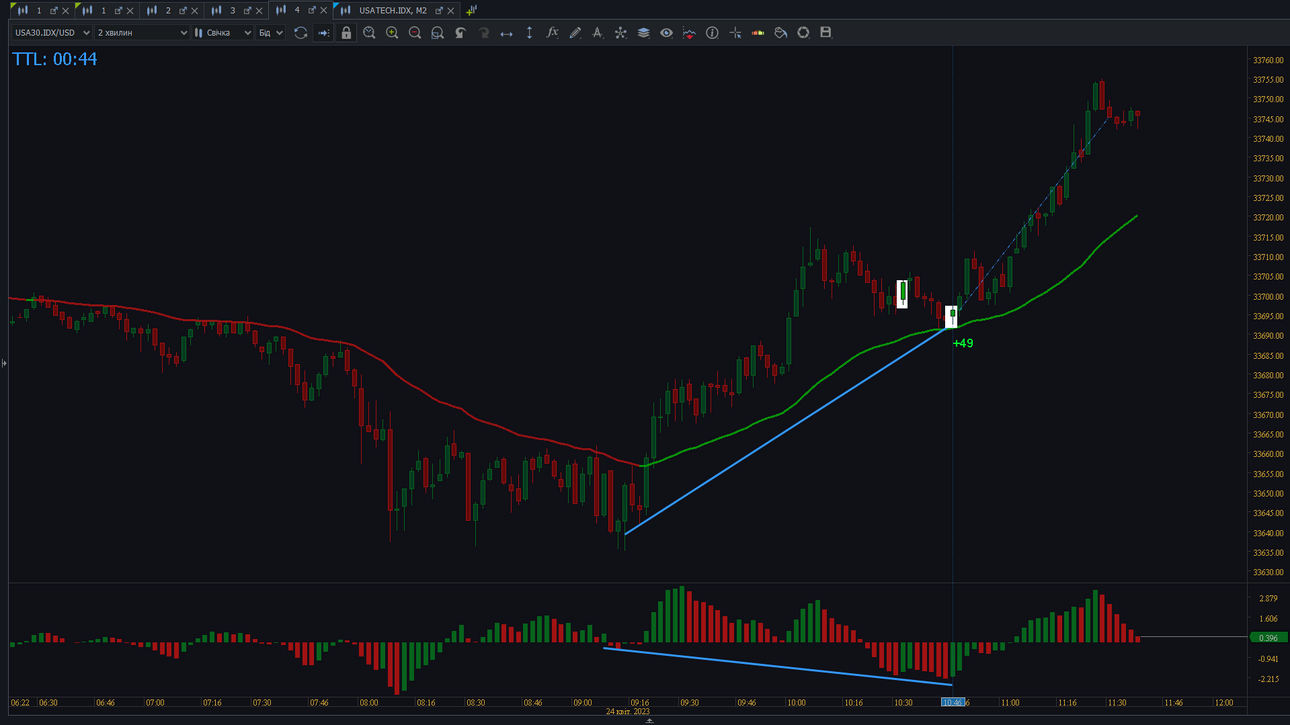Select the pencil drawing tool
Viewport: 1290px width, 725px height.
(x=575, y=33)
